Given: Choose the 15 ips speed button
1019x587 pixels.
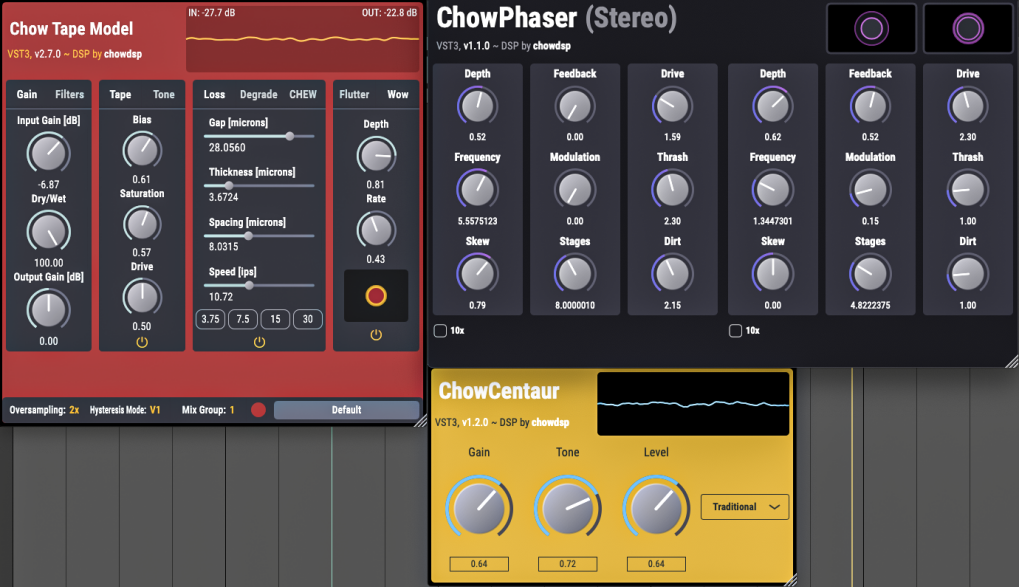Looking at the screenshot, I should tap(276, 319).
